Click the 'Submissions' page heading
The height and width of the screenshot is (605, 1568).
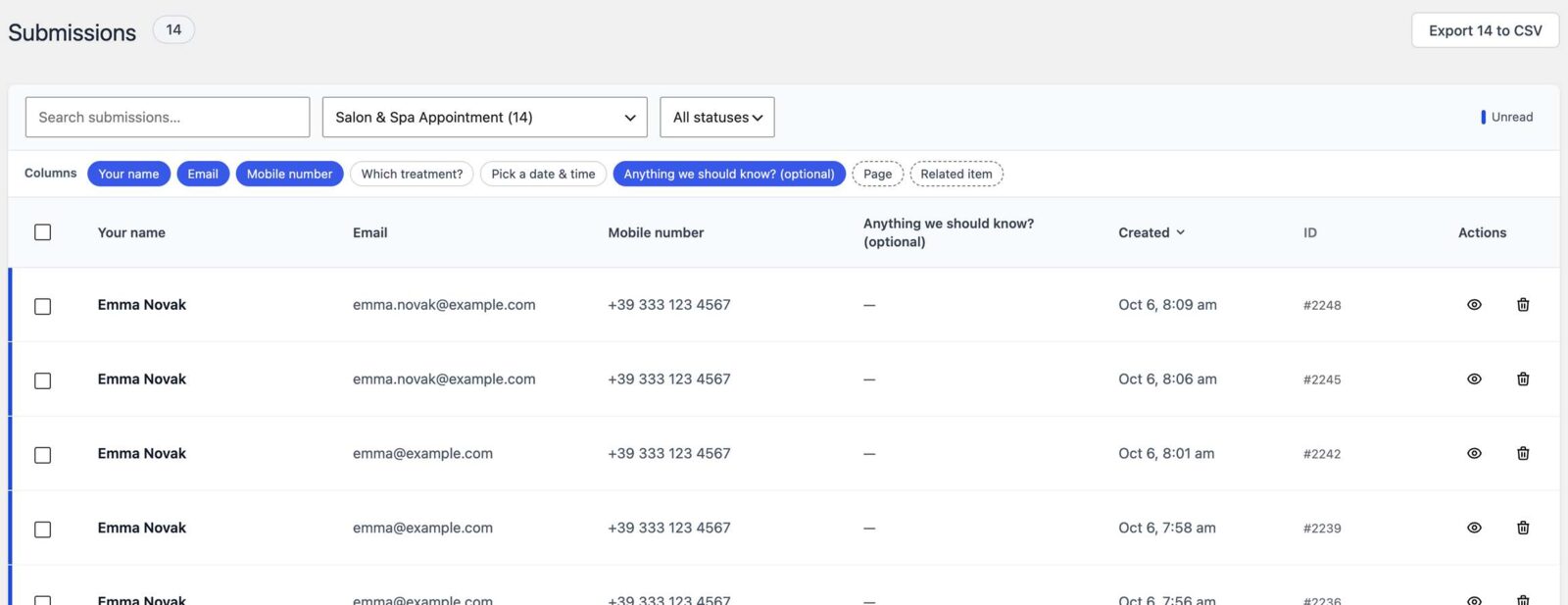click(x=73, y=32)
